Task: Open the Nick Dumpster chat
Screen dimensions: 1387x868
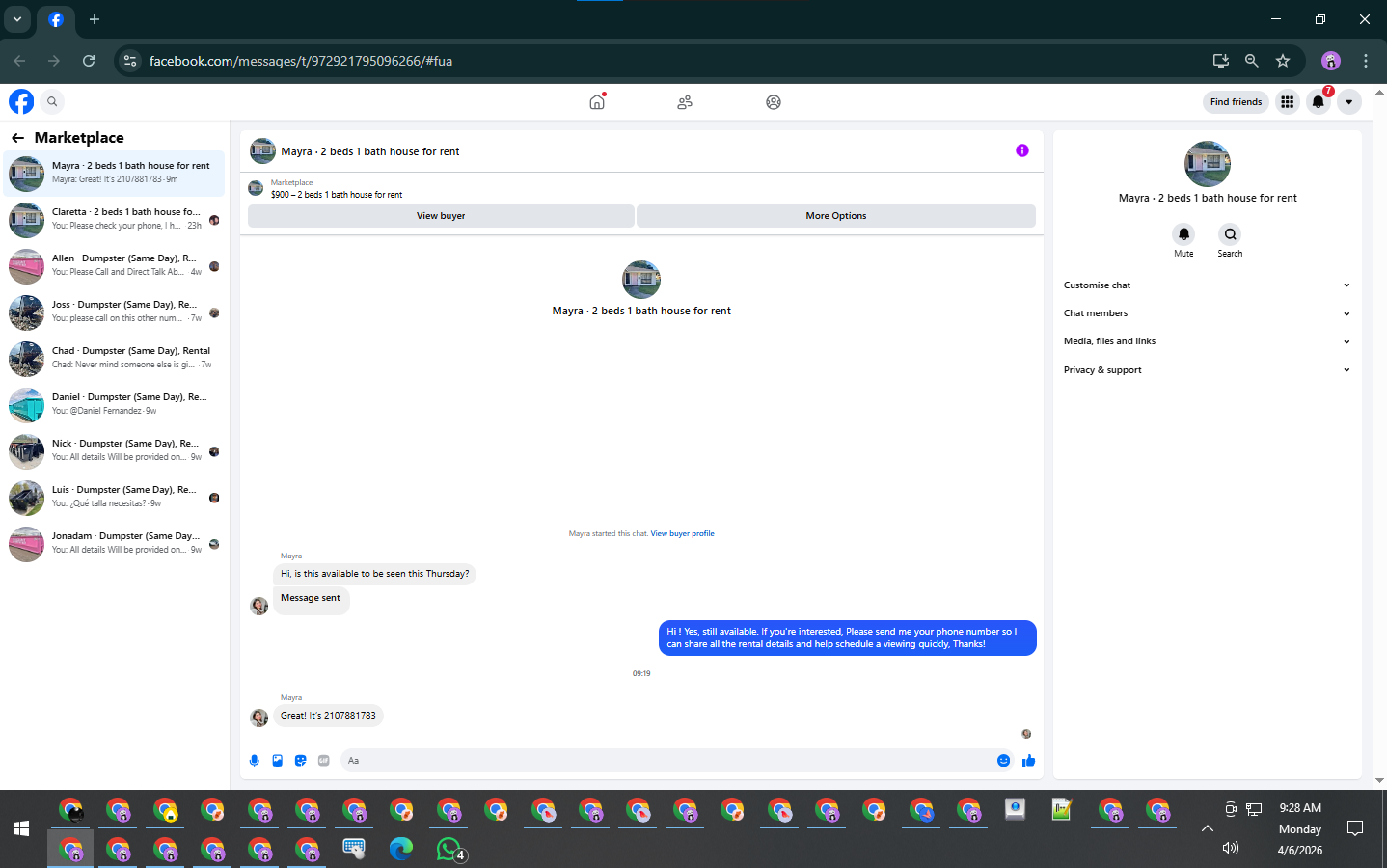Action: click(115, 451)
